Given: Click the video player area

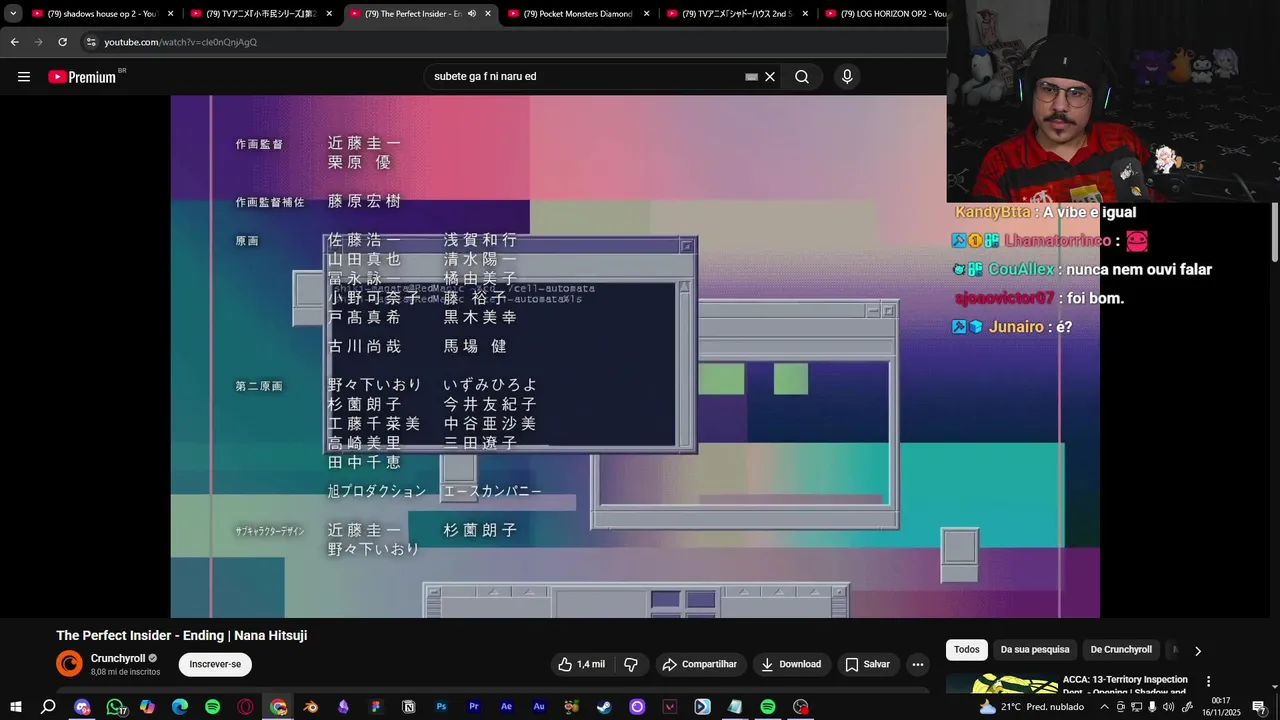Looking at the screenshot, I should pyautogui.click(x=635, y=356).
